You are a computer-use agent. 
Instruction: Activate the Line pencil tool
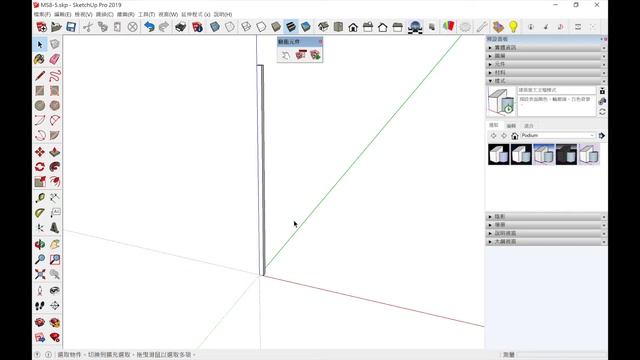pos(40,76)
